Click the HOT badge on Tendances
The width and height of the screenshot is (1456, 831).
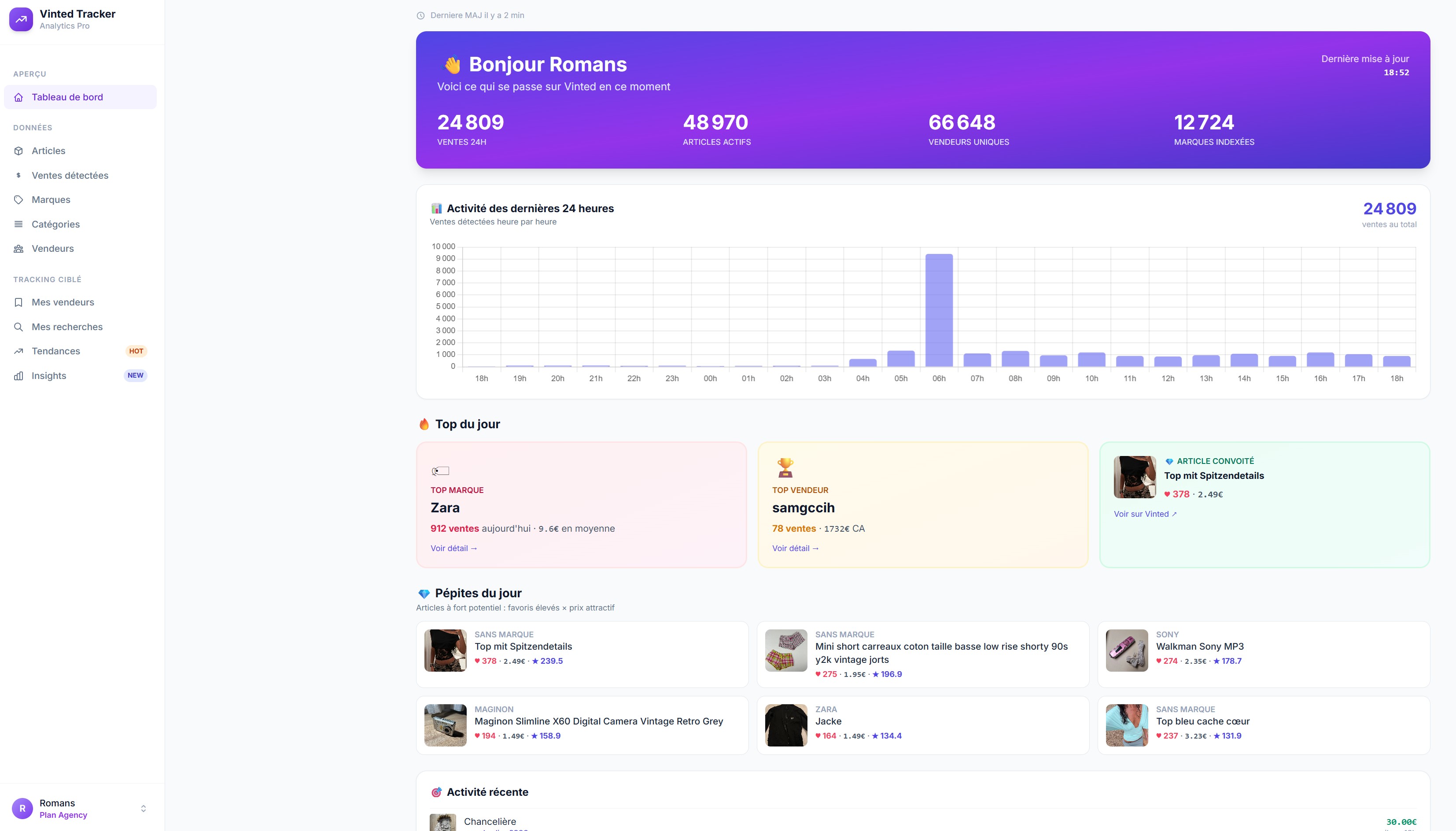(x=136, y=351)
